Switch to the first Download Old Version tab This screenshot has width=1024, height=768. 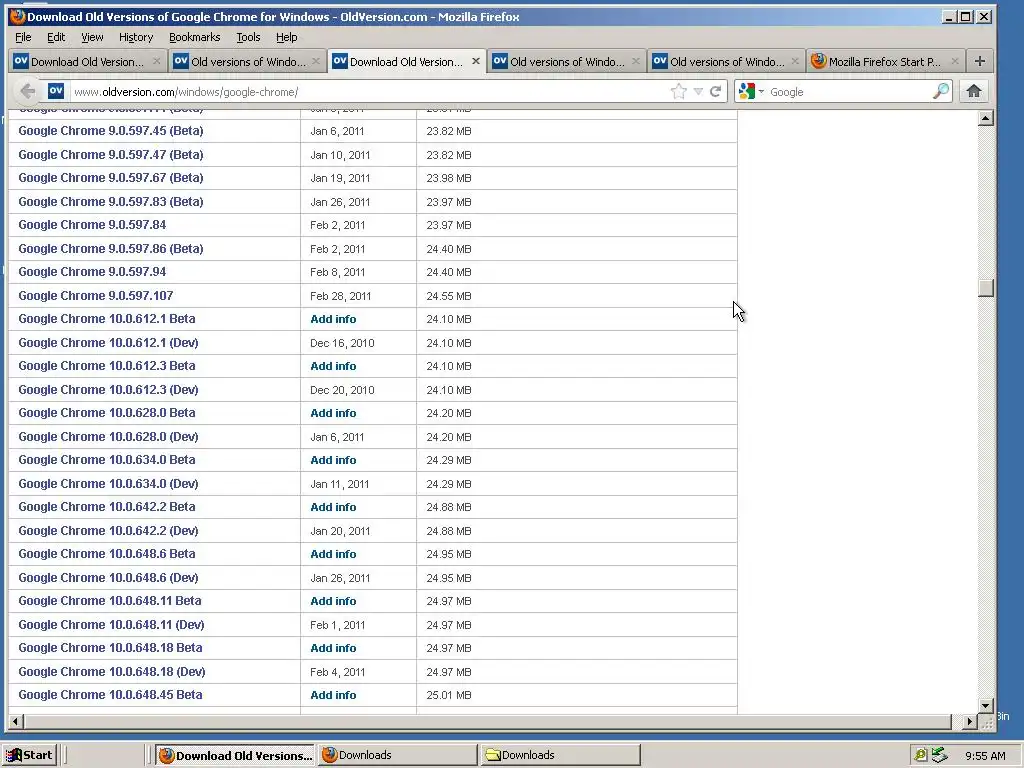86,61
